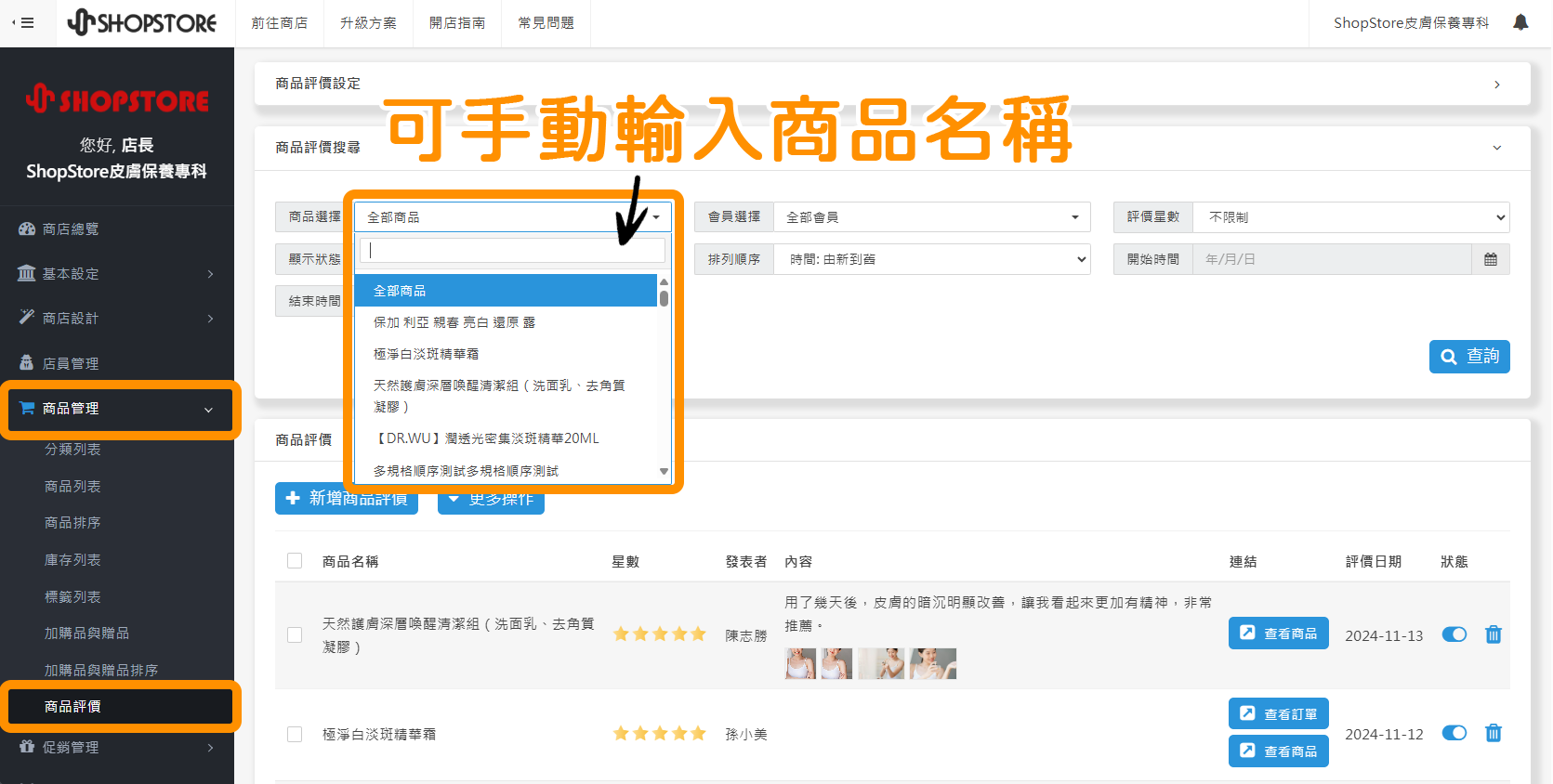Select 天然護膚深層喚醒清潔組 option in dropdown list
1553x784 pixels.
tap(506, 396)
